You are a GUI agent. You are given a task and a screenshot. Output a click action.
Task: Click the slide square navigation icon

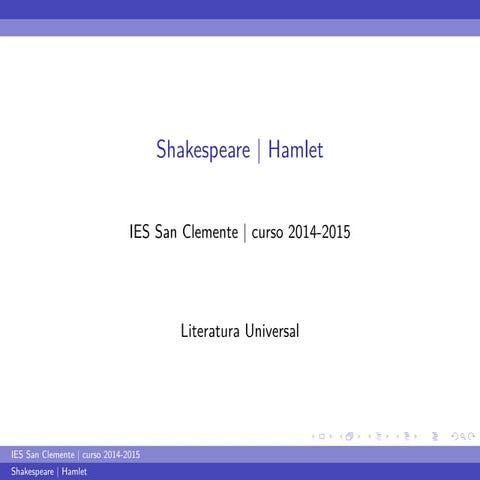point(322,436)
